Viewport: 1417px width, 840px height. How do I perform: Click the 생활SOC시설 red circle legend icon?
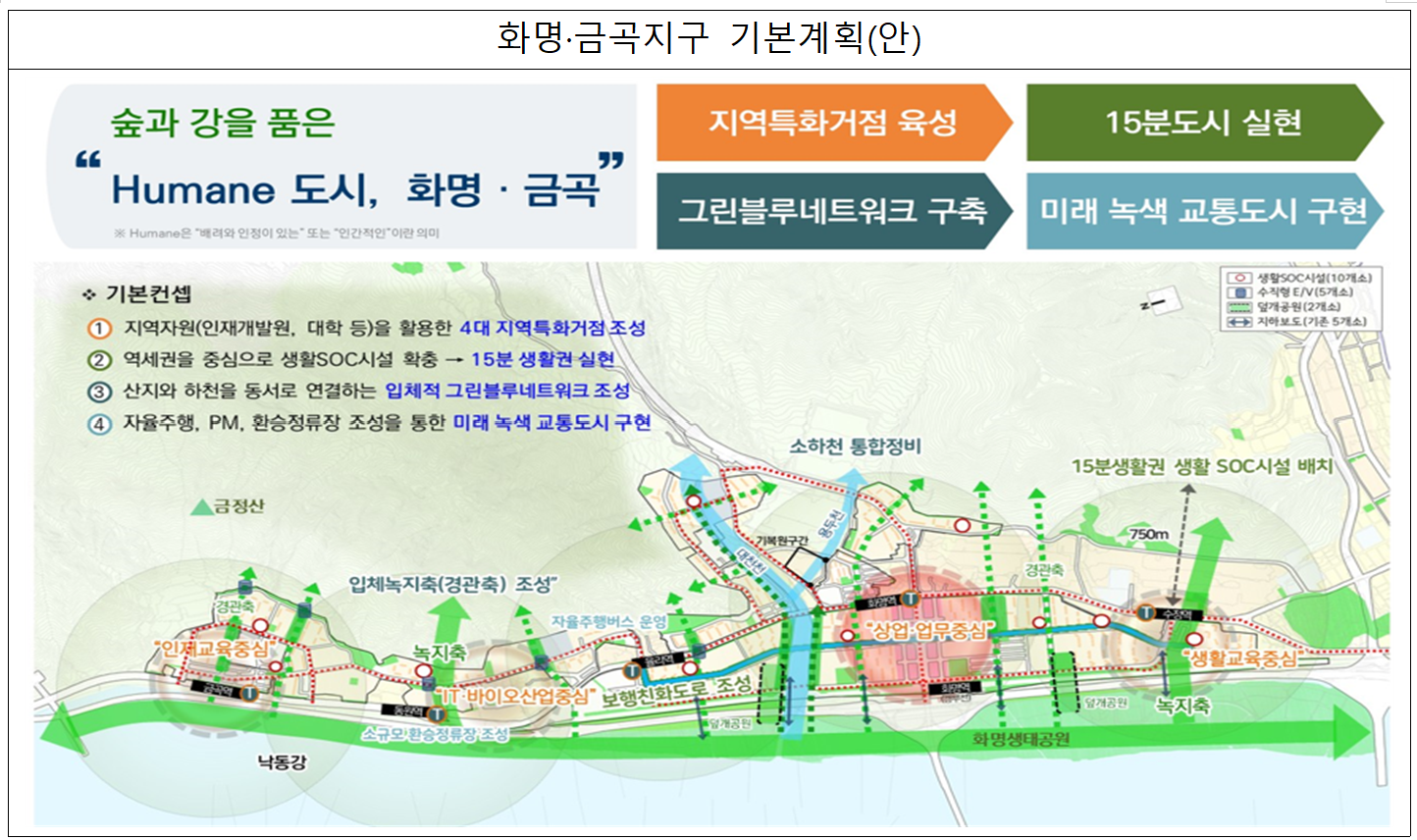[1239, 278]
